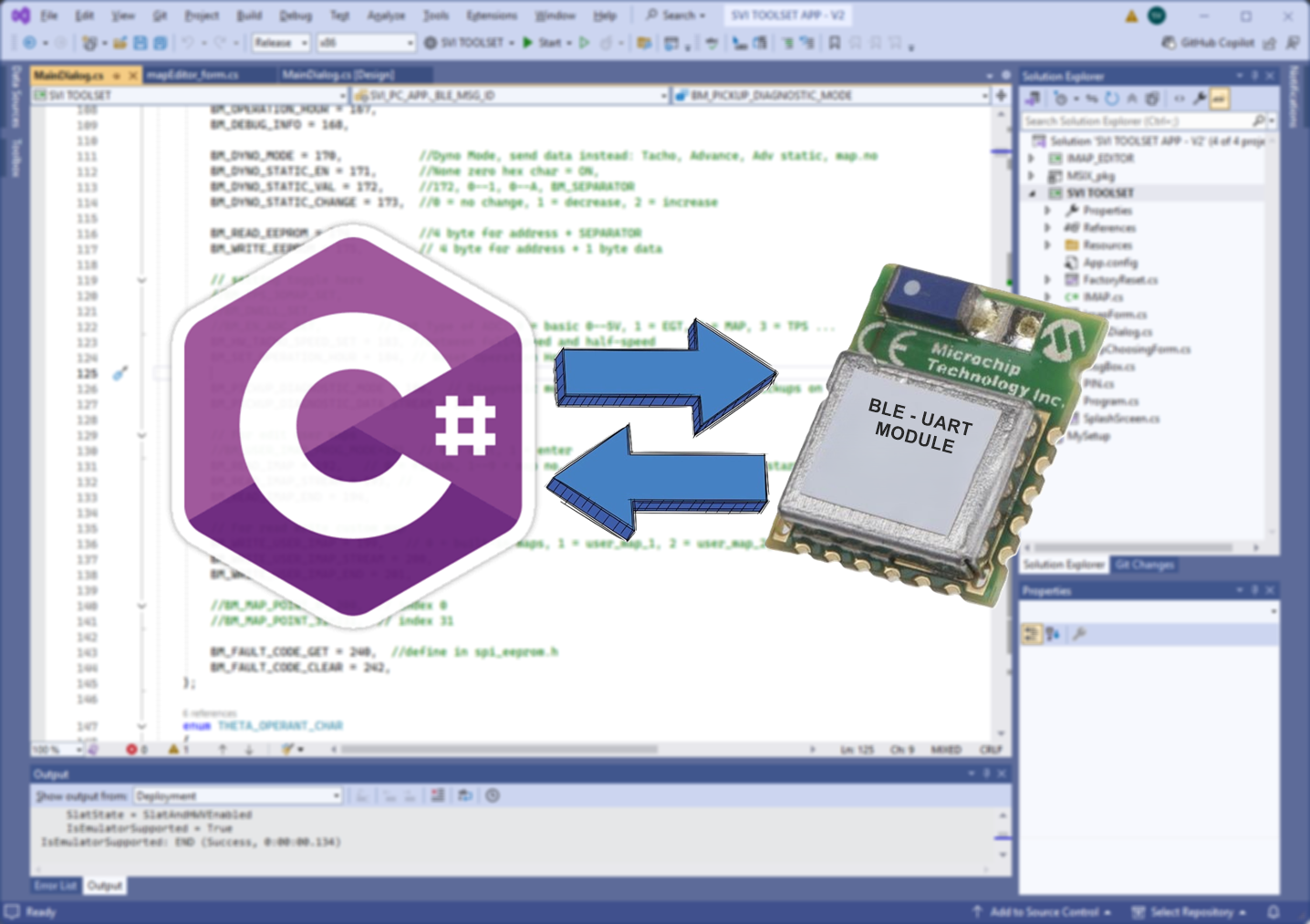
Task: Expand the IMAP_EDITOR project node
Action: 1032,159
